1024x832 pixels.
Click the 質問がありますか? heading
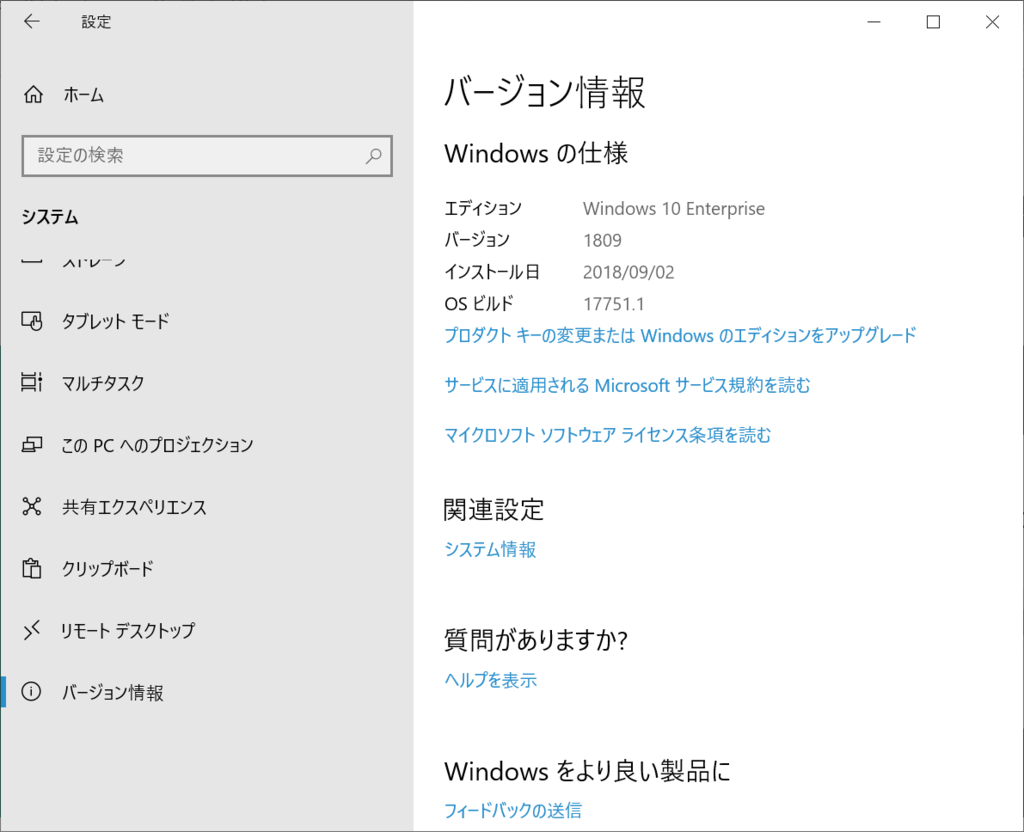[536, 640]
